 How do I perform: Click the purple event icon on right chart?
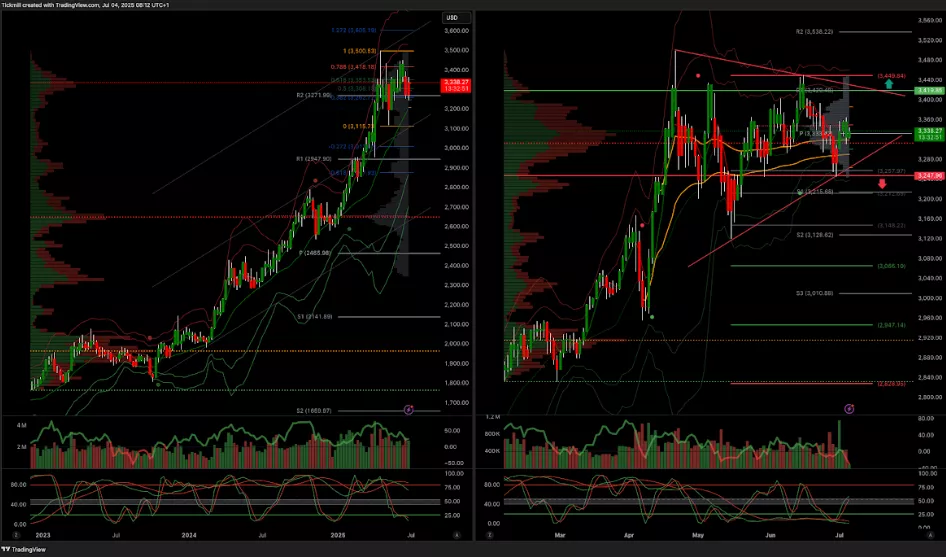click(x=849, y=408)
